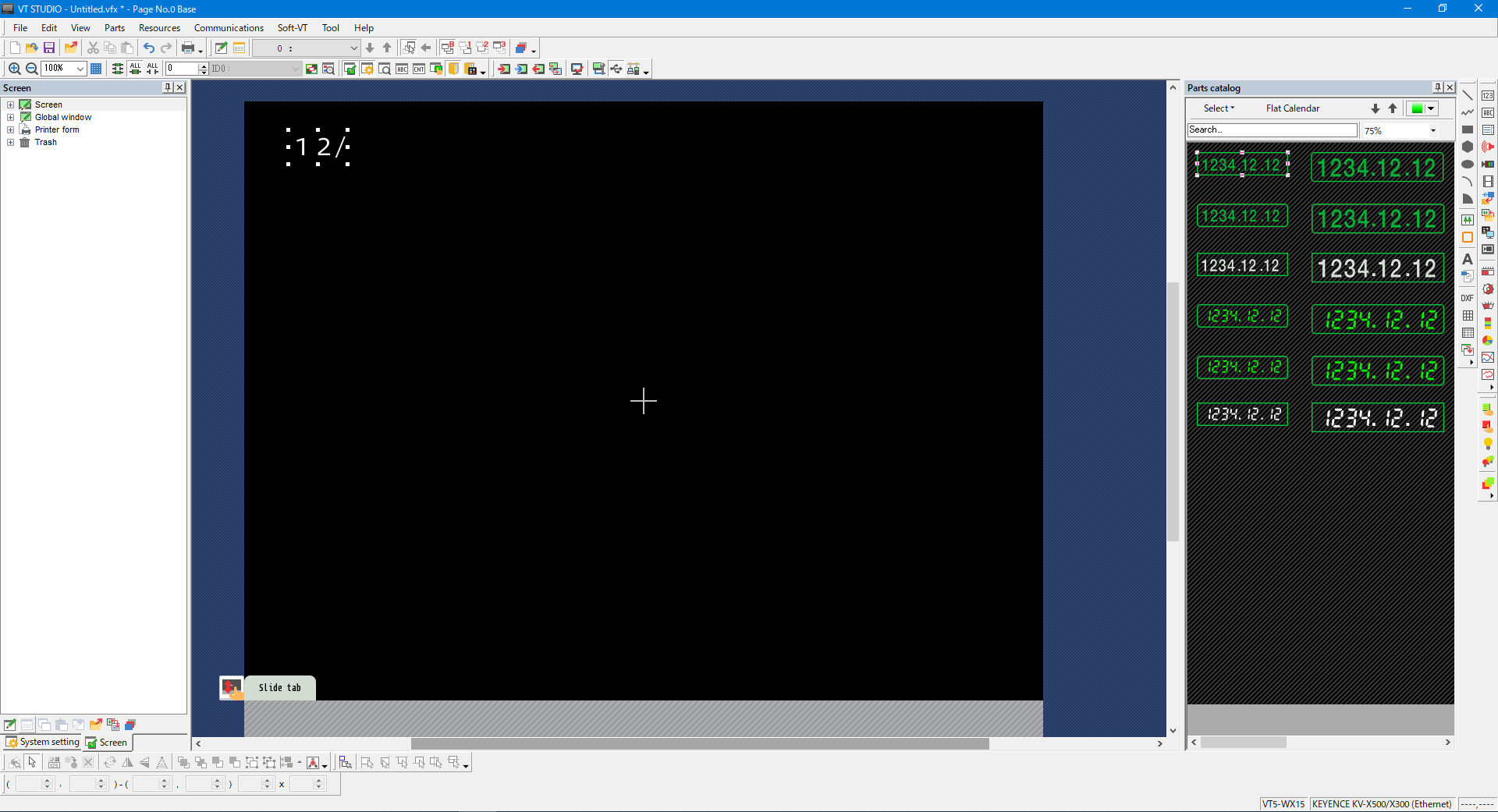The image size is (1498, 812).
Task: Open the Communications menu
Action: (x=229, y=28)
